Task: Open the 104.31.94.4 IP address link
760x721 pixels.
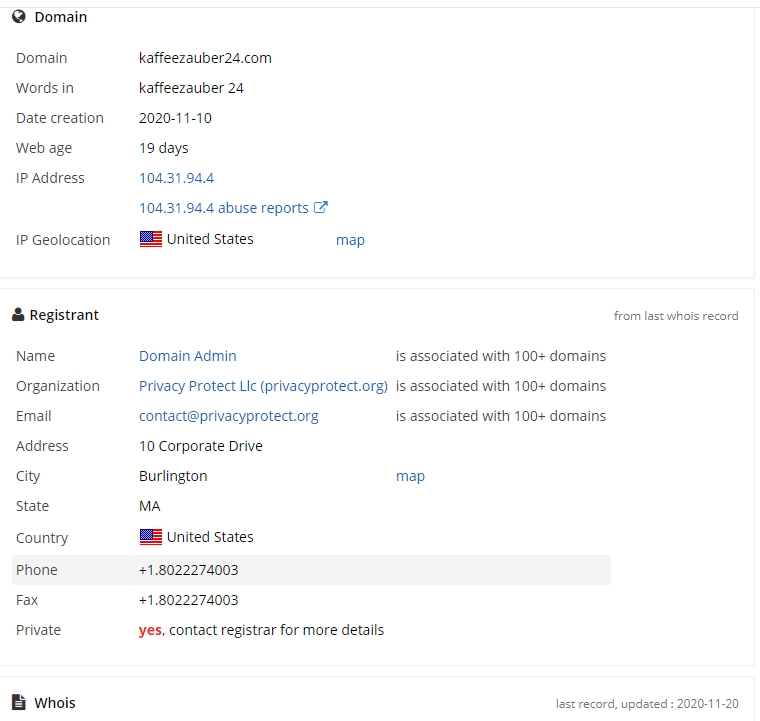Action: [176, 178]
